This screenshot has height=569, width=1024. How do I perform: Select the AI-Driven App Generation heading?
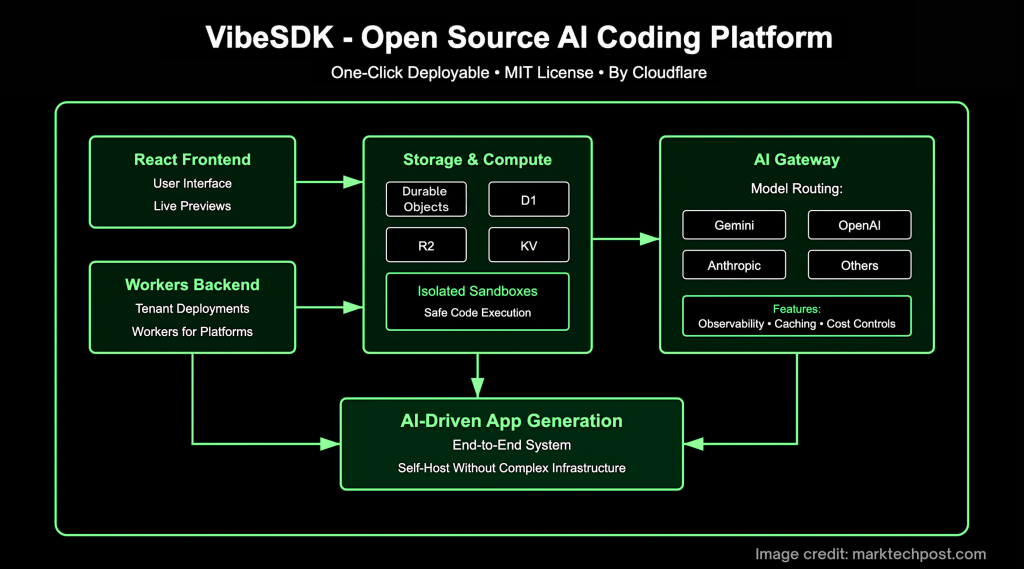coord(511,421)
